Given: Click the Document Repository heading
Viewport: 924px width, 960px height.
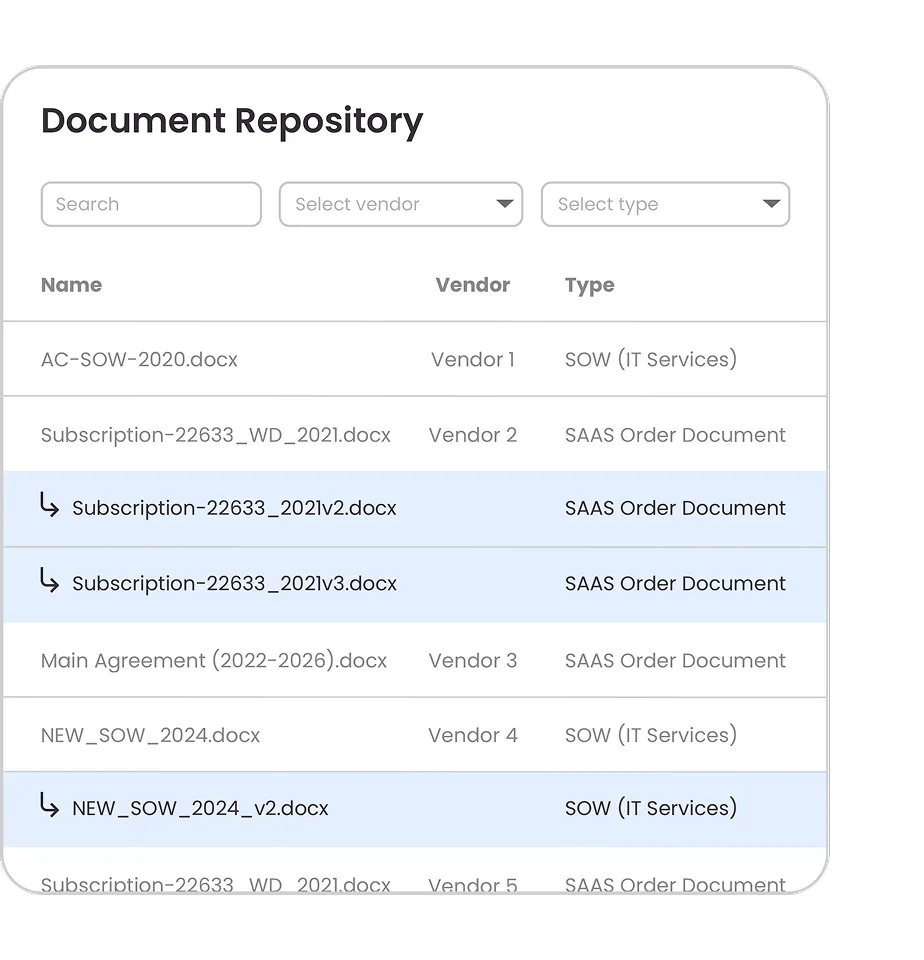Looking at the screenshot, I should [x=232, y=121].
